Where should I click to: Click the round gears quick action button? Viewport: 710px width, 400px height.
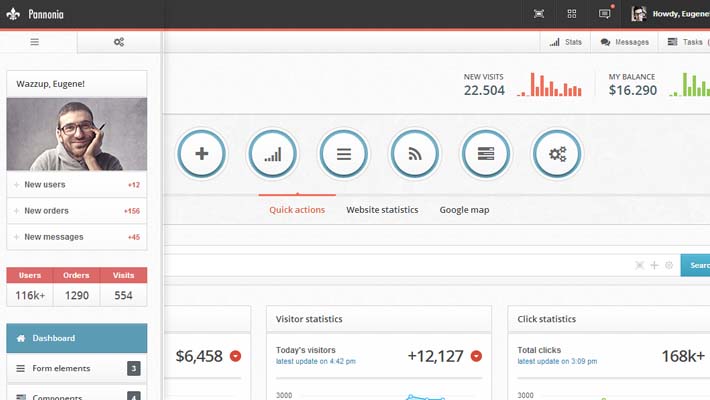pyautogui.click(x=557, y=154)
